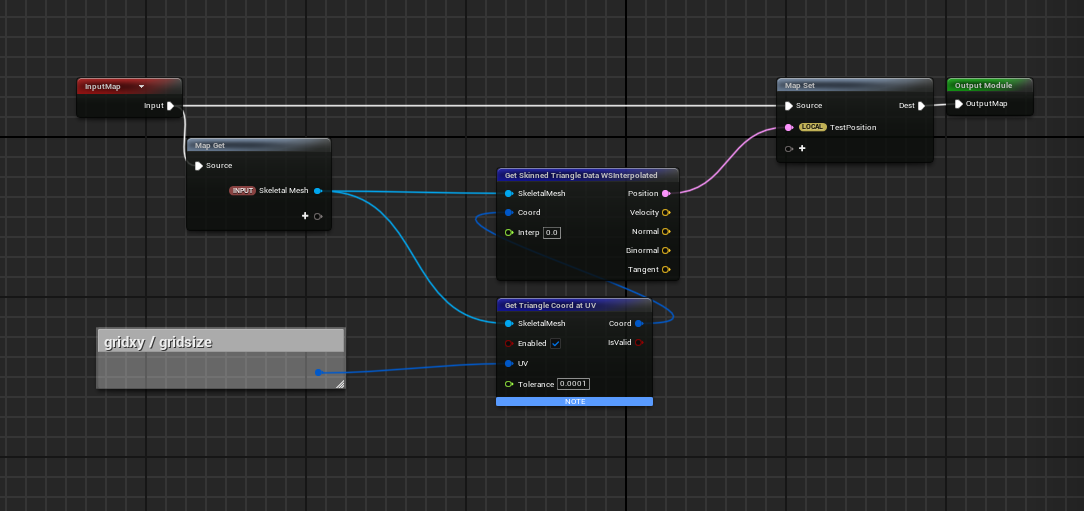Click the blue NOTE bar on the node

point(574,401)
